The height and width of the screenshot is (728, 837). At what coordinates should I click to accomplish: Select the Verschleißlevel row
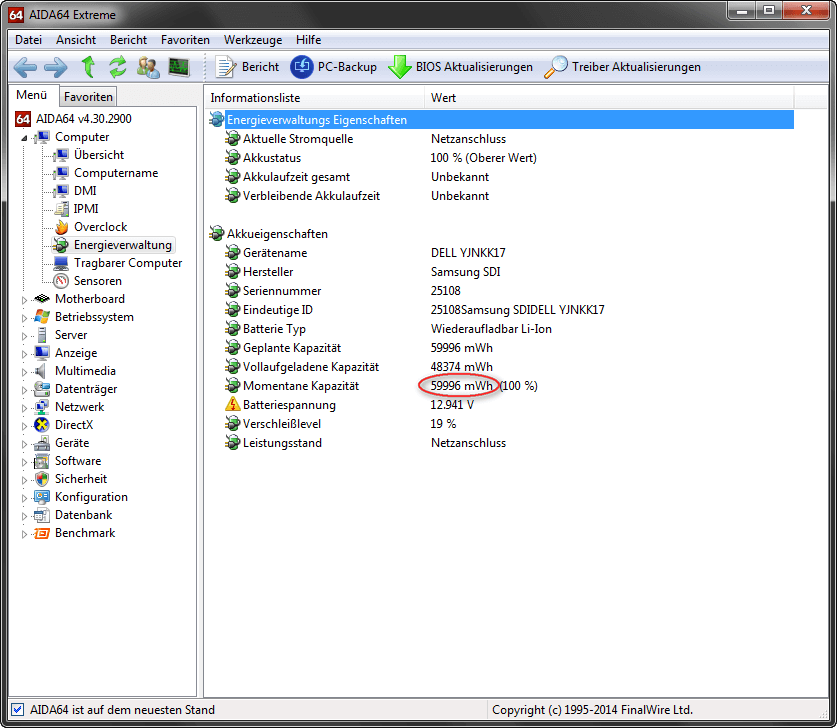(x=501, y=424)
